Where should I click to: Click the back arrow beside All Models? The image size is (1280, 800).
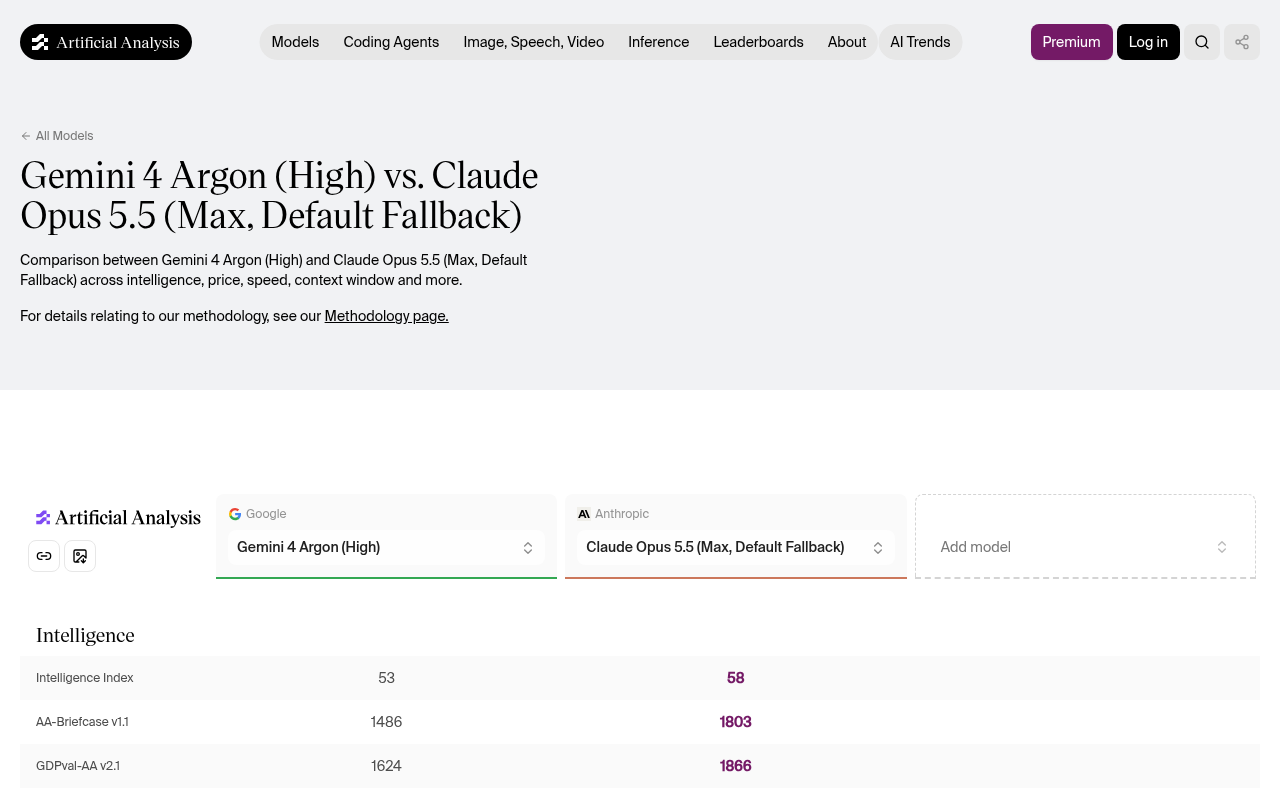coord(26,136)
